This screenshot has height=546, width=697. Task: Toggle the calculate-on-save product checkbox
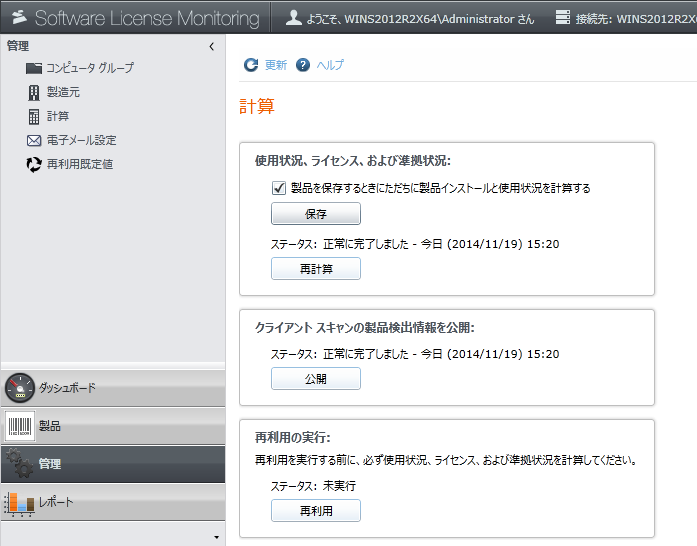(279, 188)
